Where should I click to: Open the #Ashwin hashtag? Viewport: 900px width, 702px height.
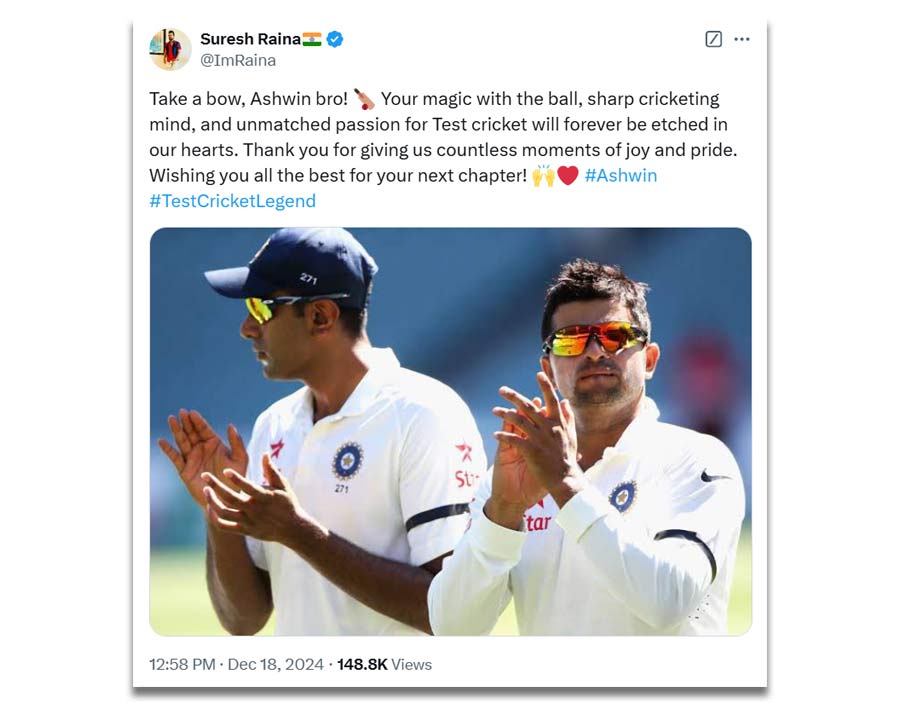[x=620, y=175]
